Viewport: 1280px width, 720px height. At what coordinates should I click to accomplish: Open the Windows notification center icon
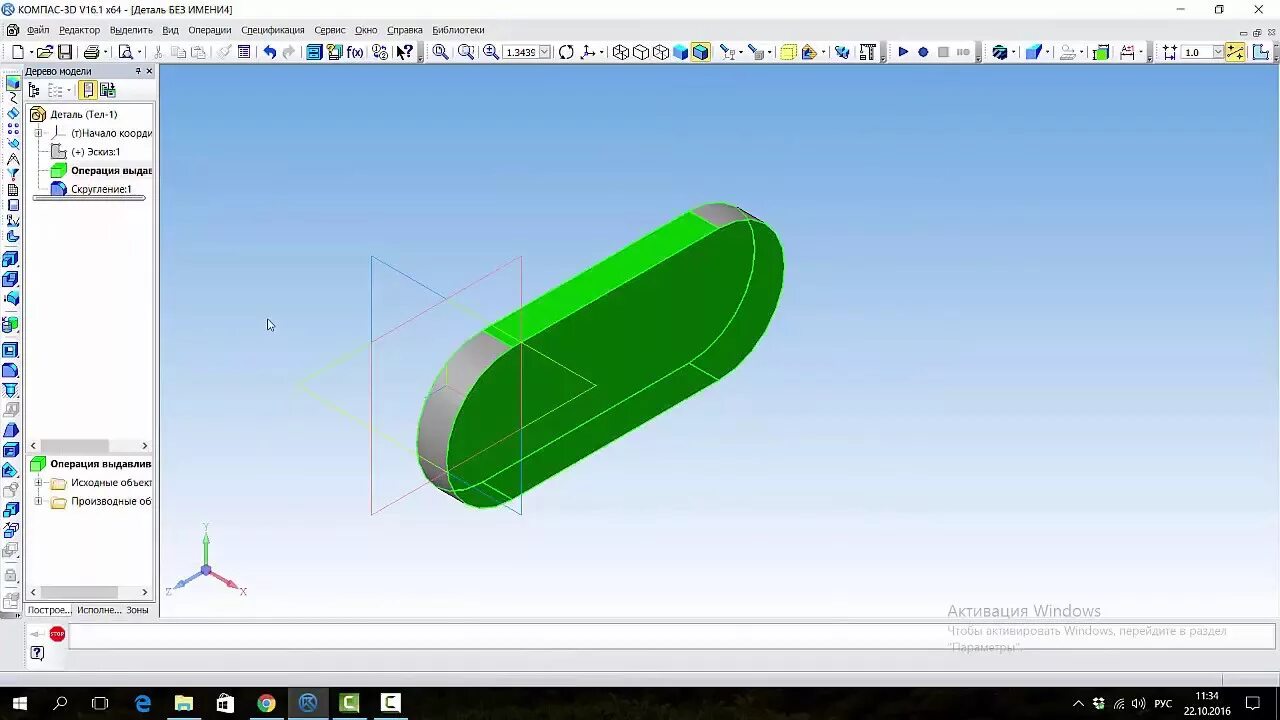1253,703
